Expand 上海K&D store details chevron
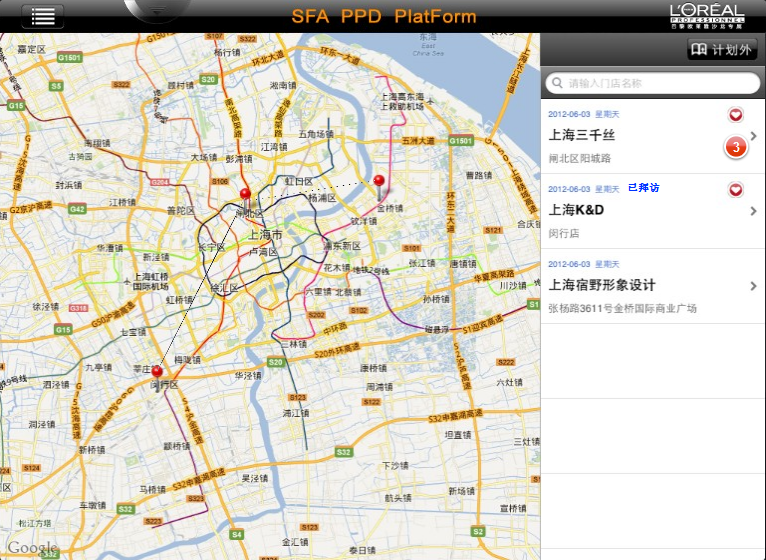Viewport: 766px width, 560px height. click(753, 211)
